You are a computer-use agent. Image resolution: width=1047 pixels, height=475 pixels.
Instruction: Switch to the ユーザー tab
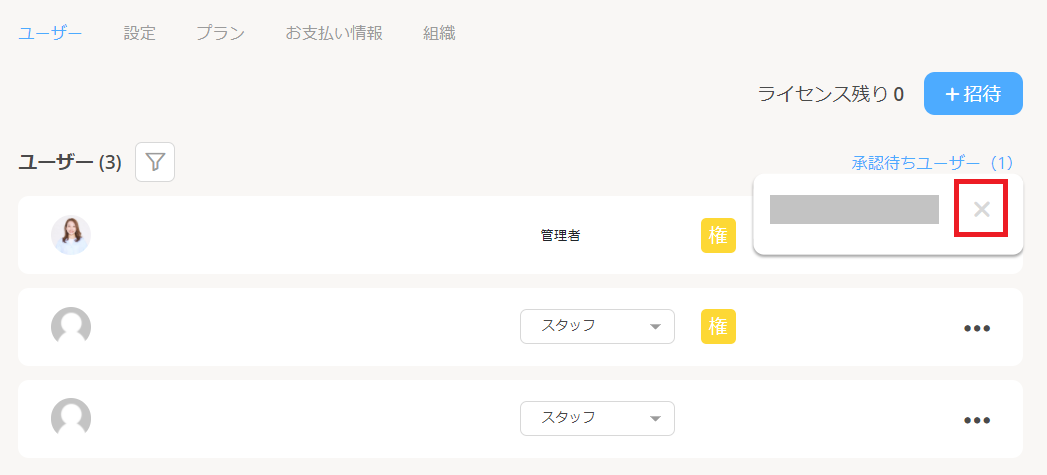pyautogui.click(x=50, y=33)
